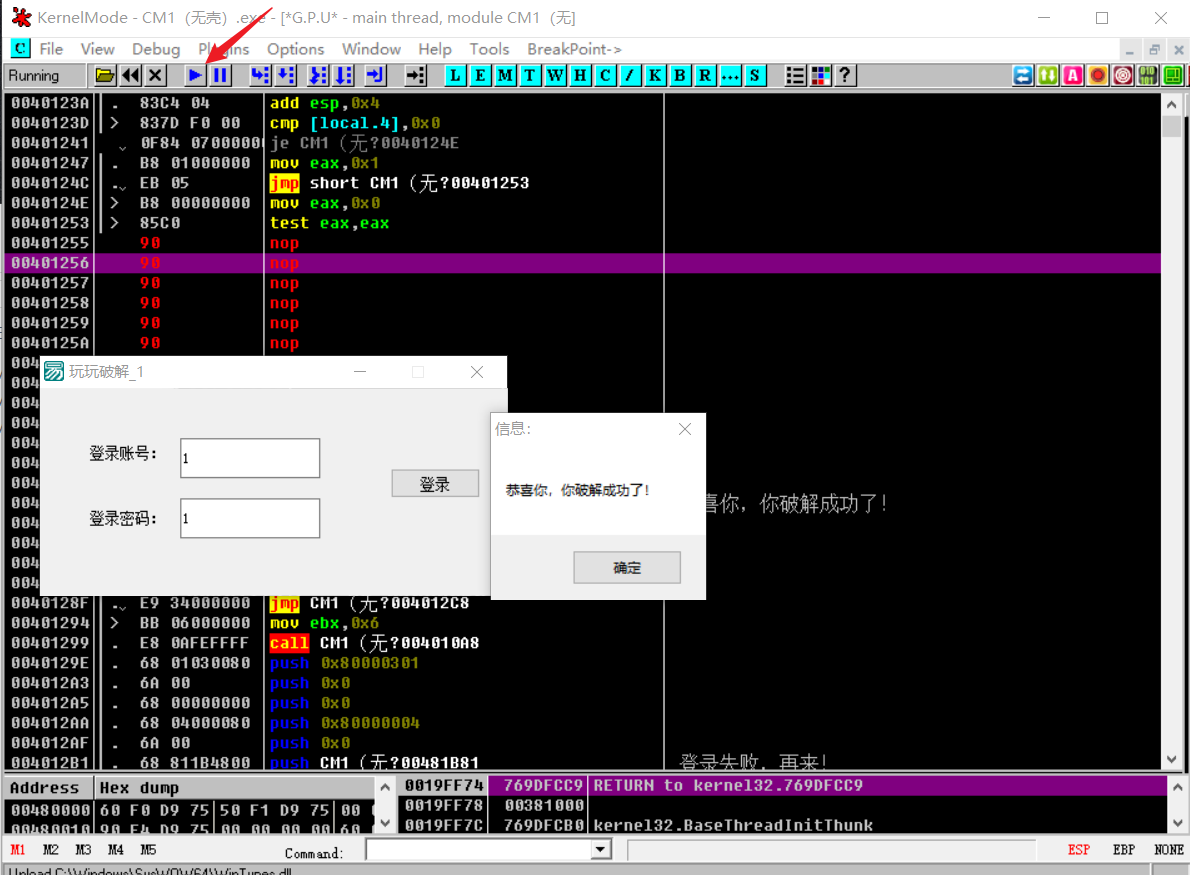Show the Memory map with M button

click(505, 76)
